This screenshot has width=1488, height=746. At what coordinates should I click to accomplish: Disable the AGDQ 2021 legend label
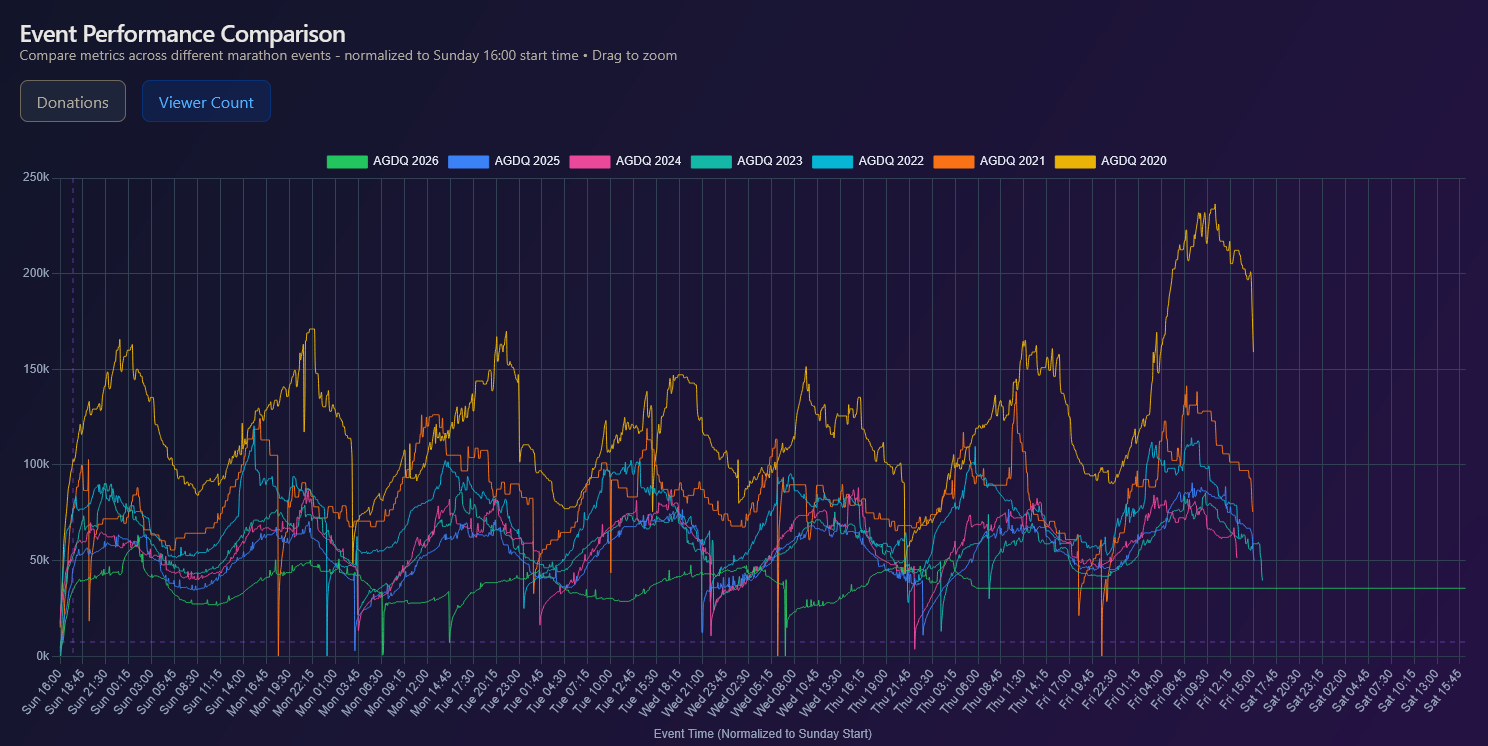(x=1012, y=161)
